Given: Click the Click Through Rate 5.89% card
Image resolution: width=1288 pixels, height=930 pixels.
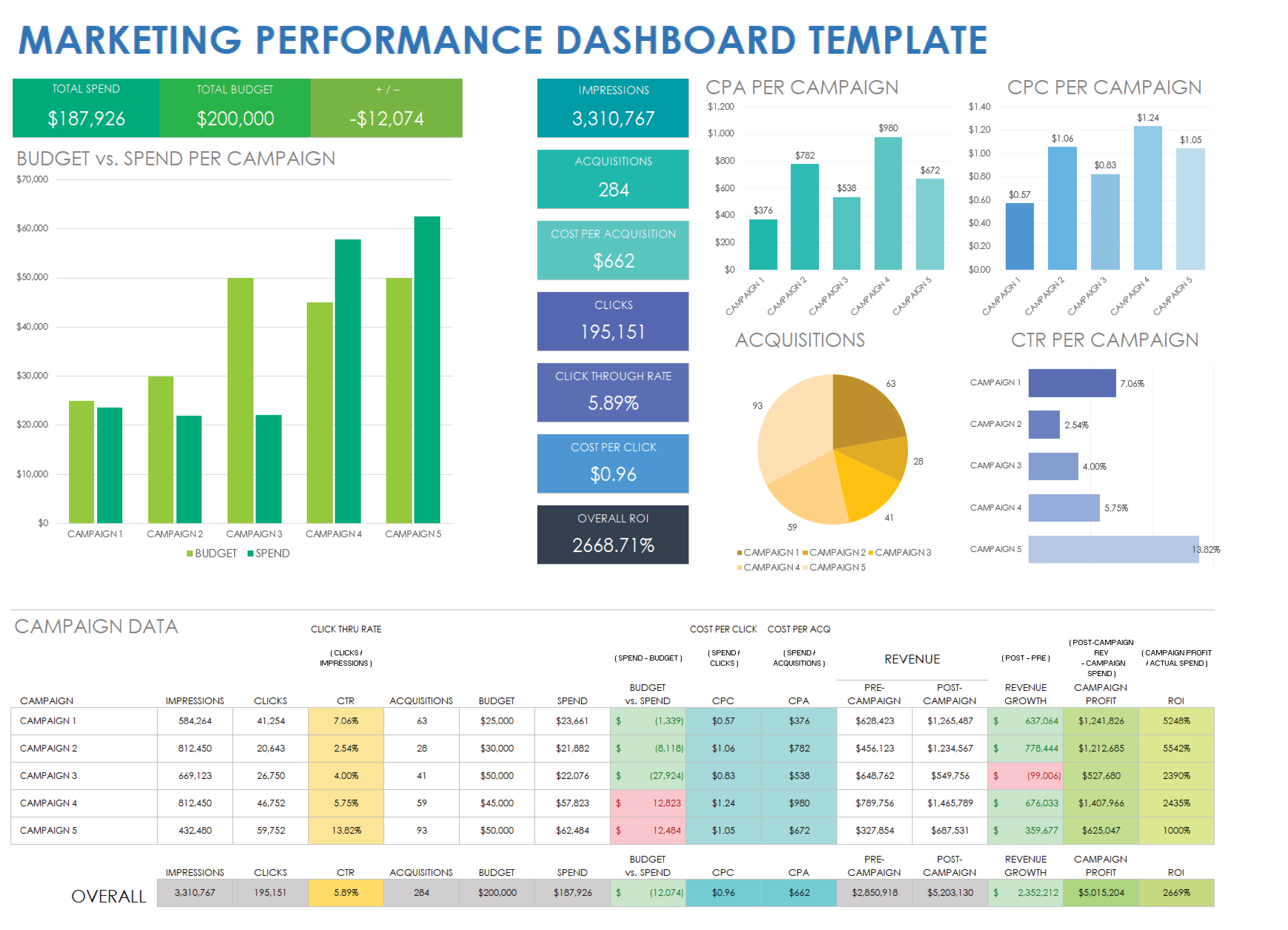Looking at the screenshot, I should [613, 392].
